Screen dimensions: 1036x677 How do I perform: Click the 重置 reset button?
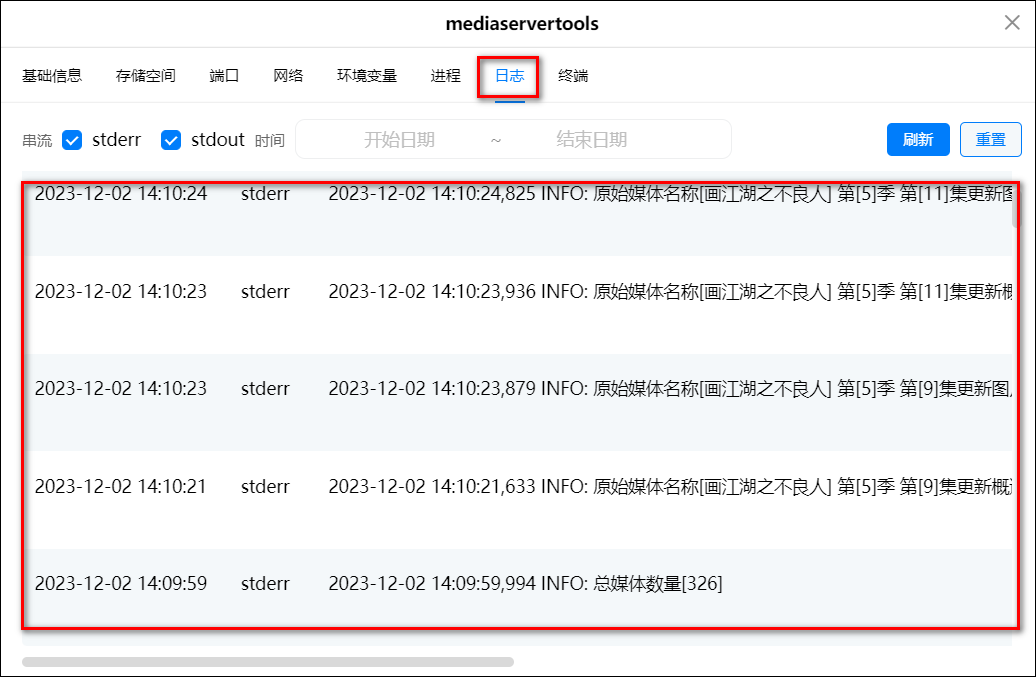990,140
